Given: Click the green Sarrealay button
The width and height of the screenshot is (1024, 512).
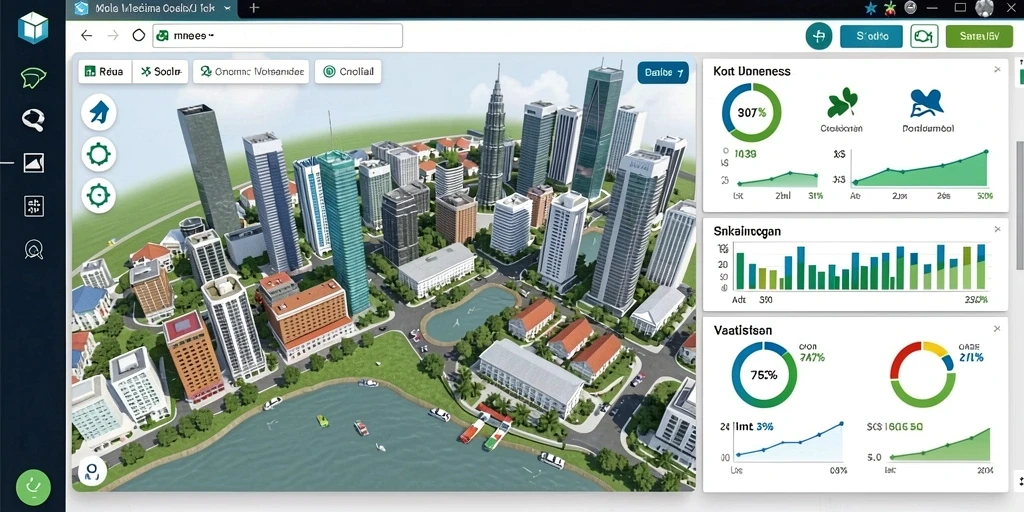Looking at the screenshot, I should tap(978, 37).
